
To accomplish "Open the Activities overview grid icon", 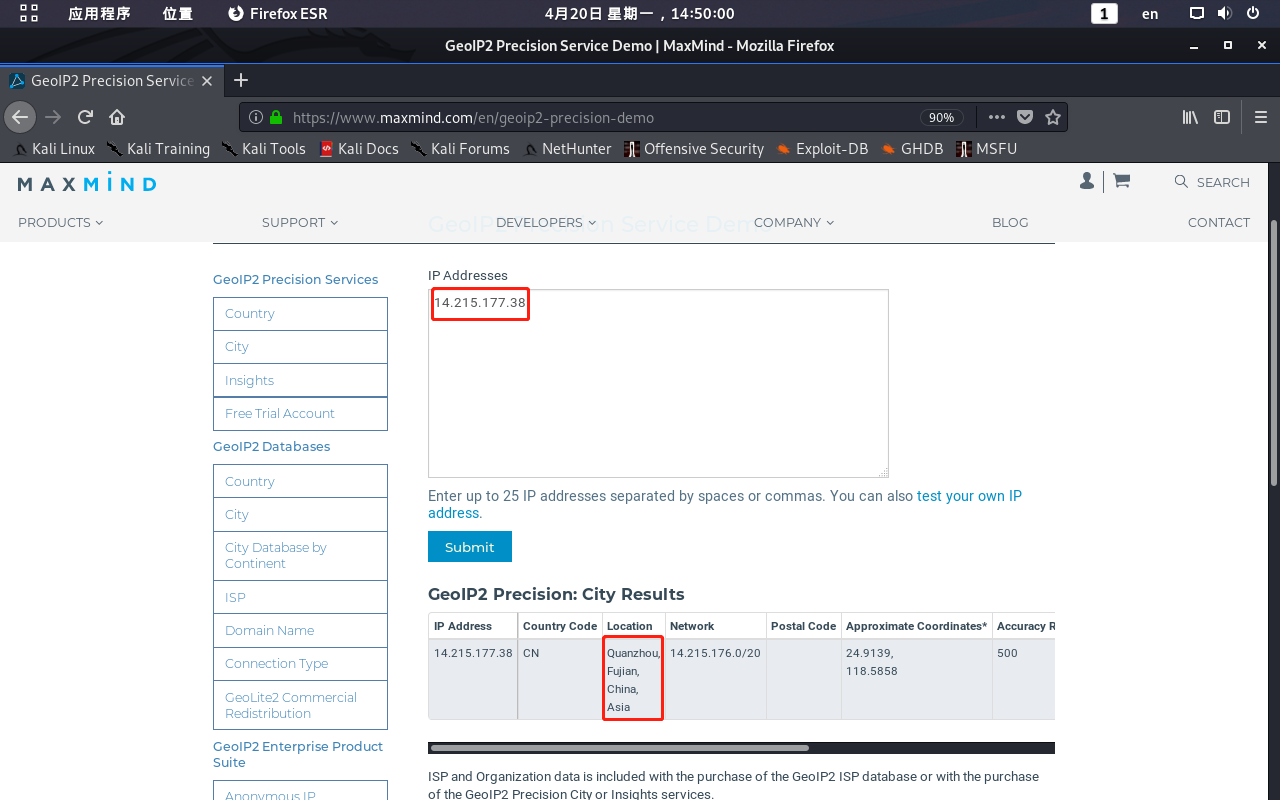I will tap(28, 13).
